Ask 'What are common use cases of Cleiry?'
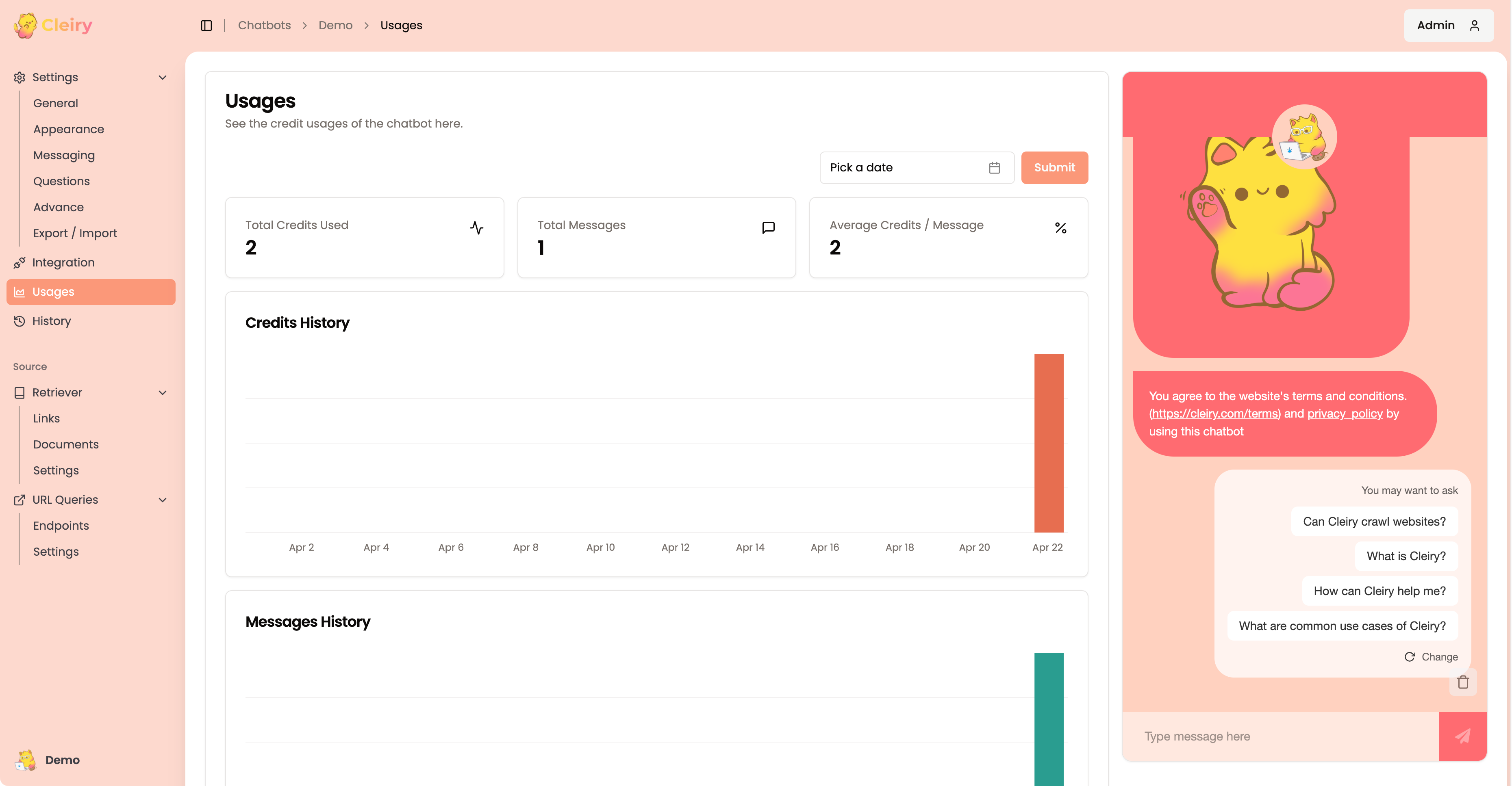Viewport: 1512px width, 786px height. point(1342,626)
